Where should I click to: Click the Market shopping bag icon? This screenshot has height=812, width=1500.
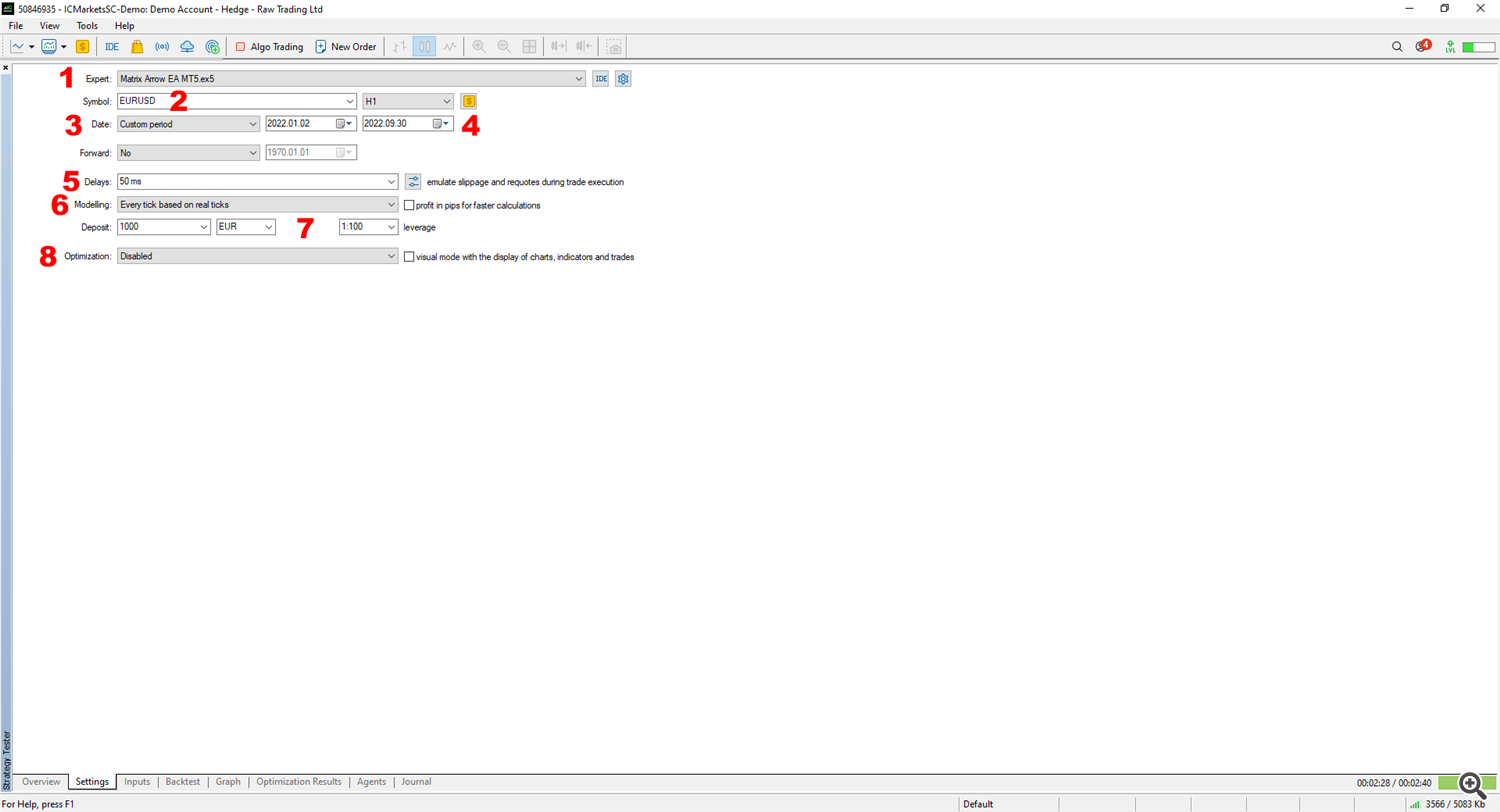pos(137,46)
